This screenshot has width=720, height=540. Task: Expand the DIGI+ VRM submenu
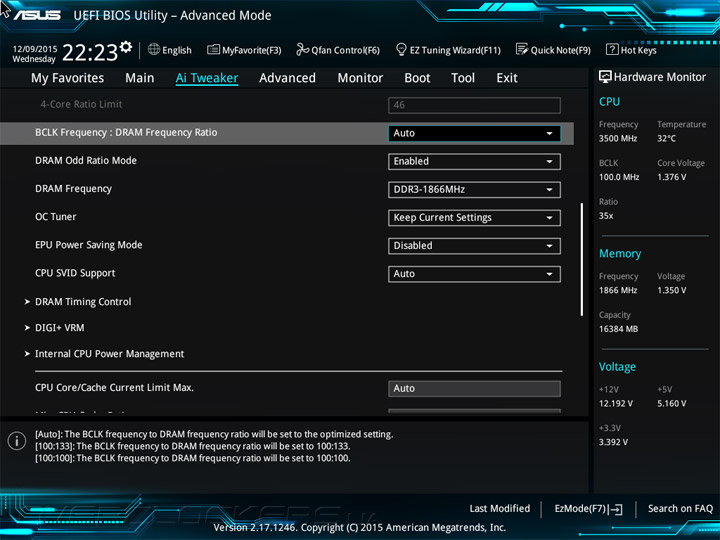59,328
